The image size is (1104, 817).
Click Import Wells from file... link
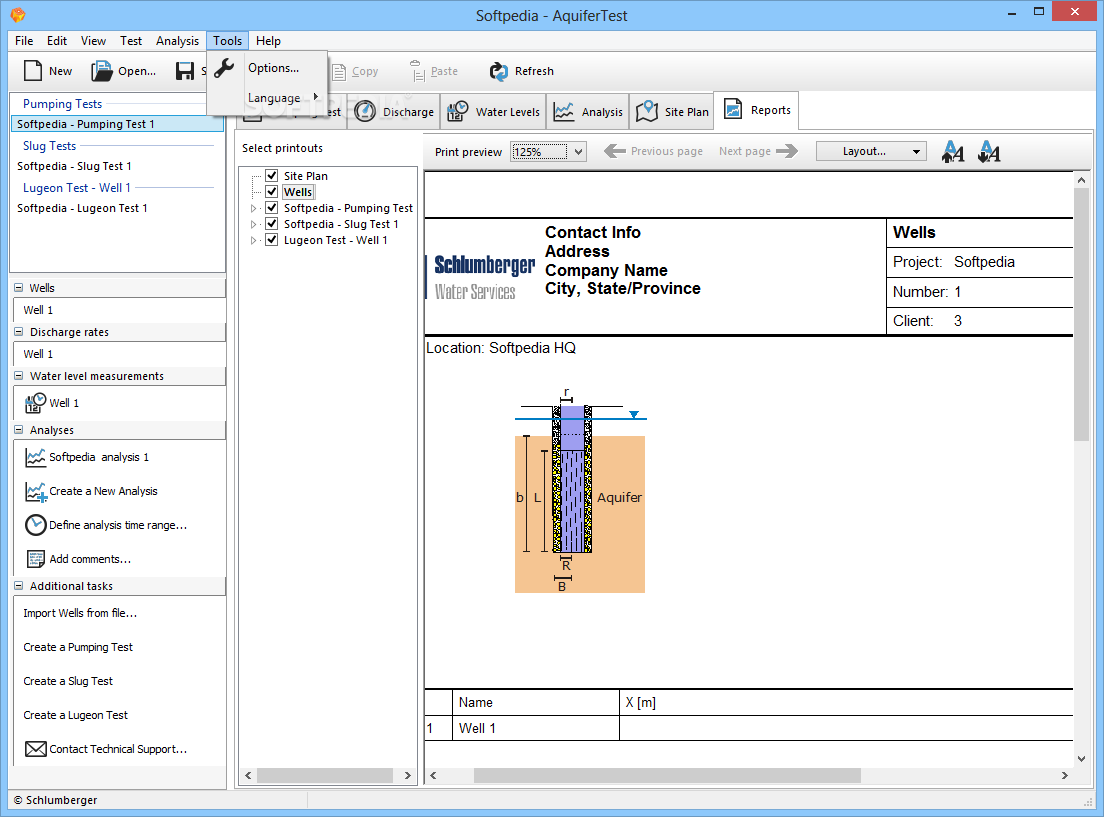[x=80, y=613]
